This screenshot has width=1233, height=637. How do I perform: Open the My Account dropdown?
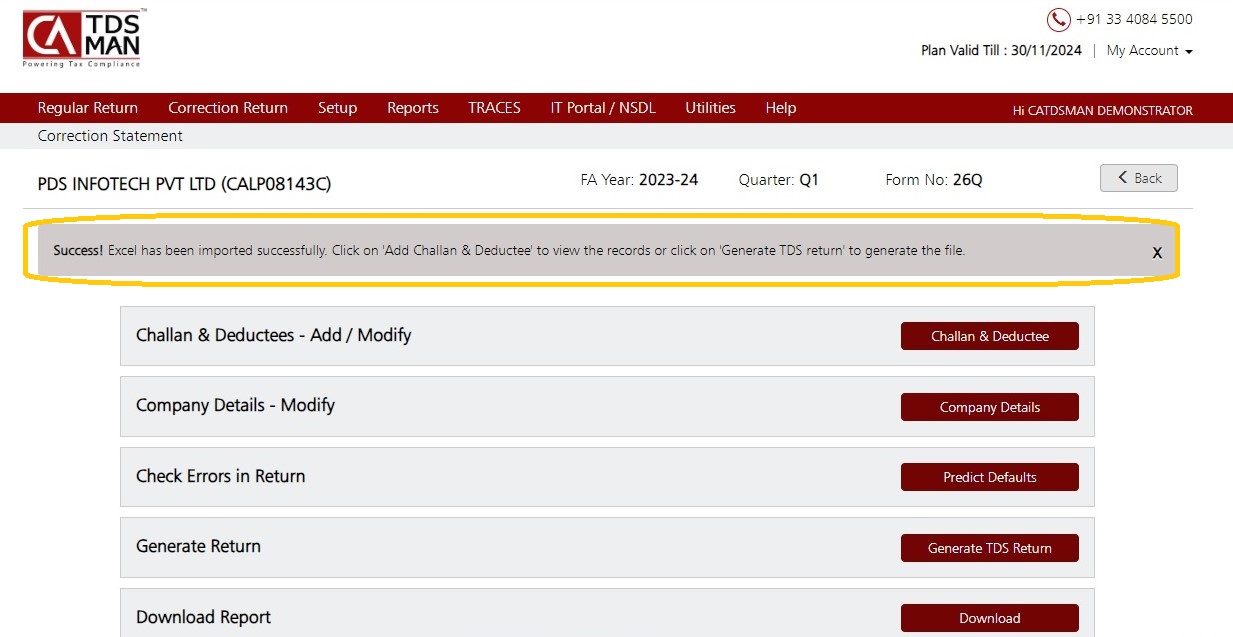pos(1149,51)
